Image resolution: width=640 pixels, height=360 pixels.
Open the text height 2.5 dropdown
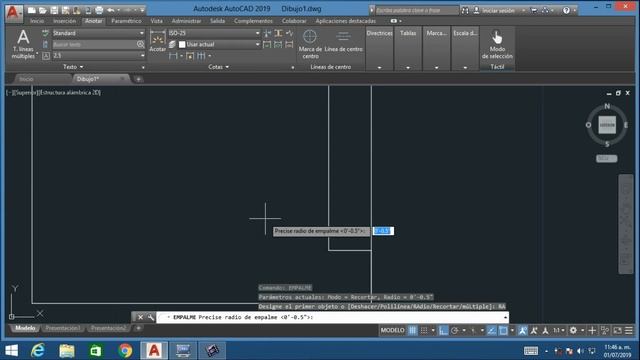point(142,56)
